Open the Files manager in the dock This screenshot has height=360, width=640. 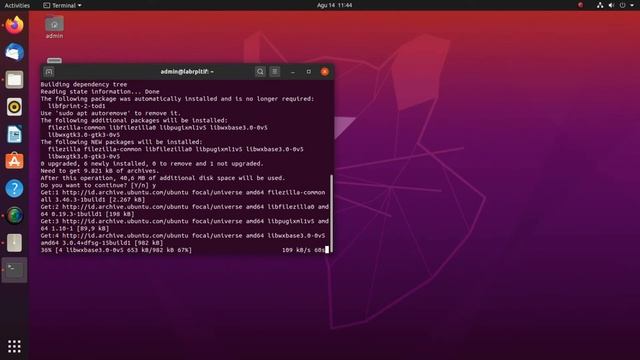pos(14,80)
